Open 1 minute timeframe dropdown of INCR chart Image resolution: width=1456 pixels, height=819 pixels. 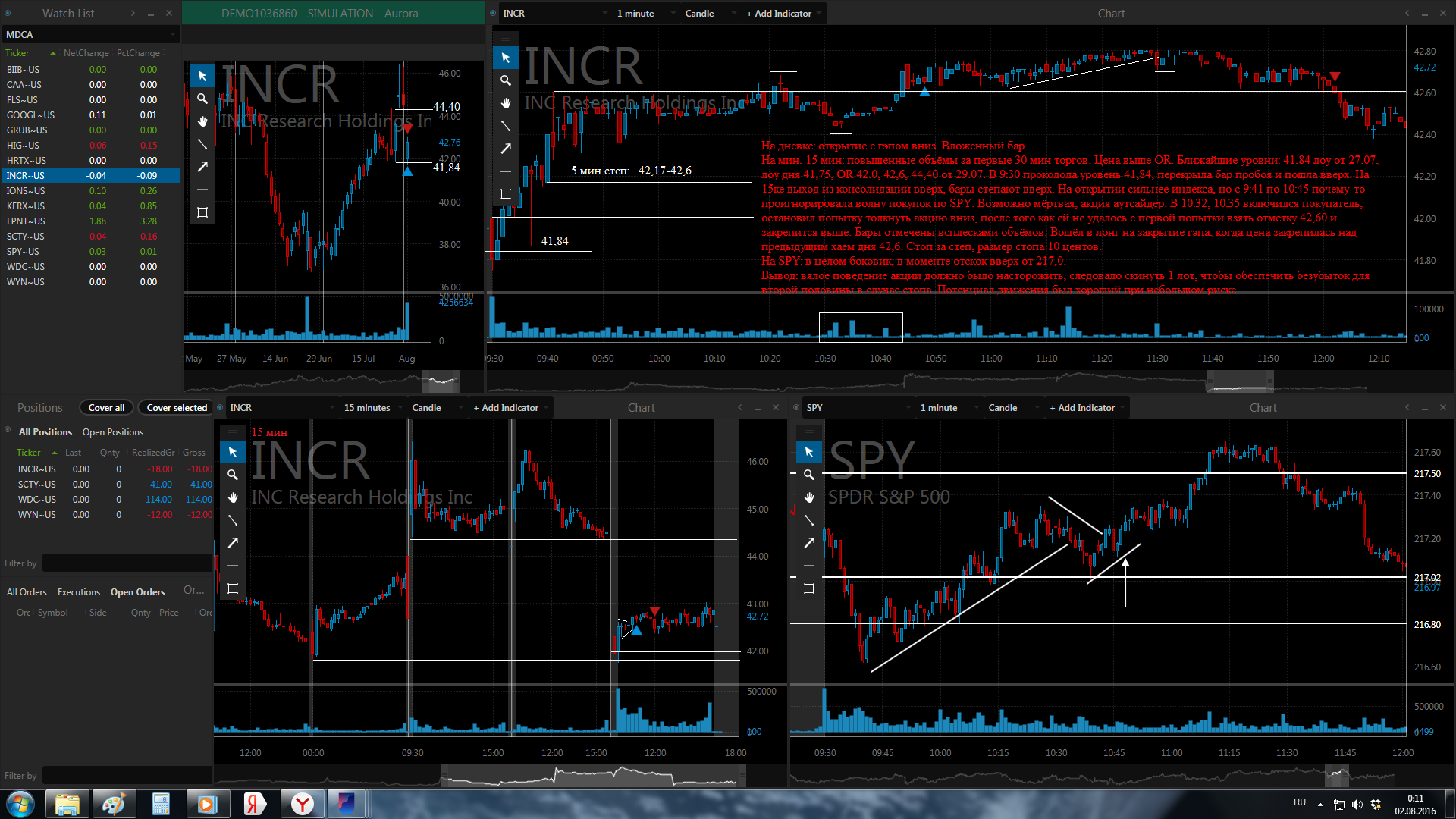(645, 13)
